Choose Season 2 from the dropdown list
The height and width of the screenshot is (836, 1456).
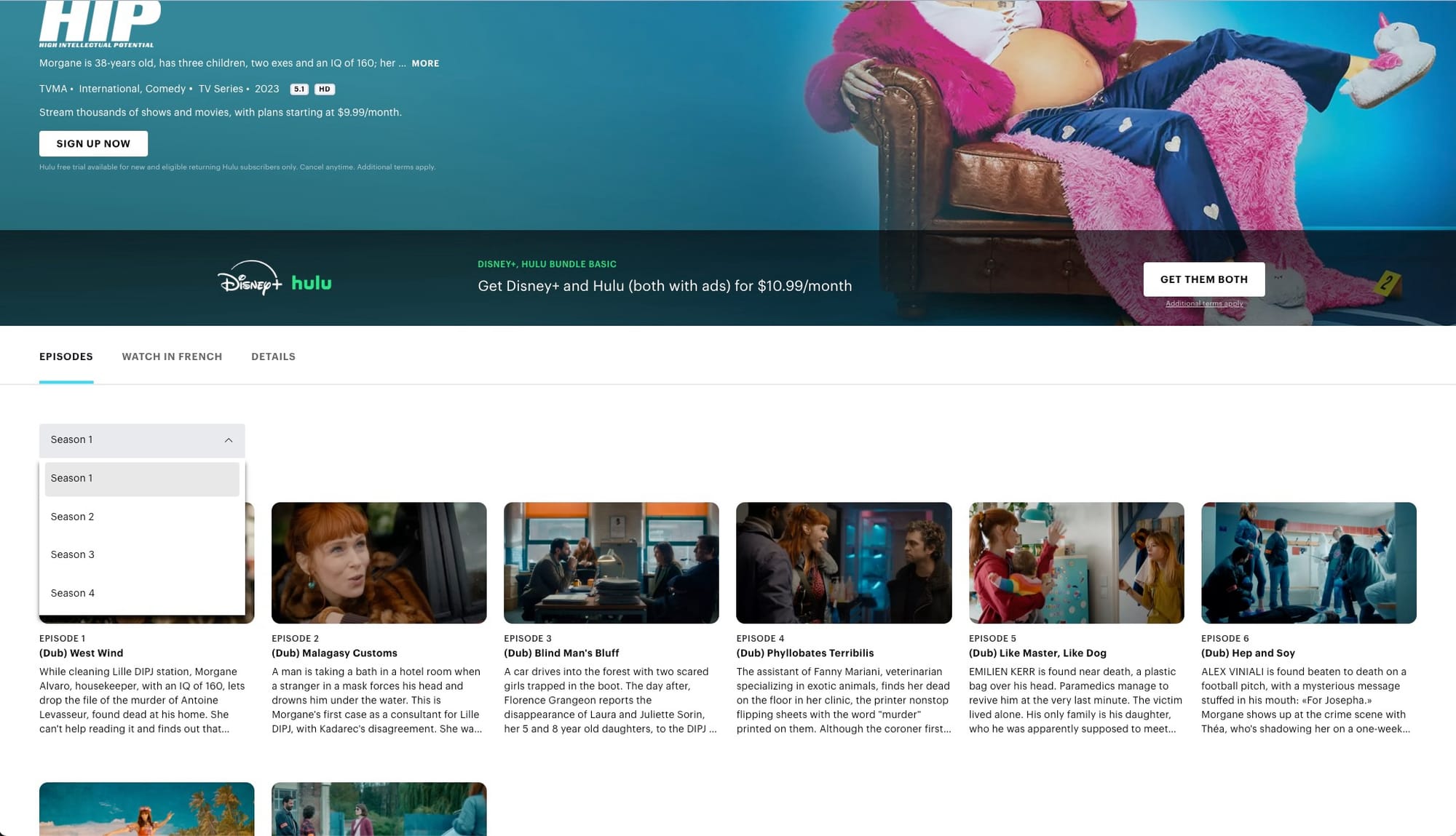pyautogui.click(x=142, y=517)
